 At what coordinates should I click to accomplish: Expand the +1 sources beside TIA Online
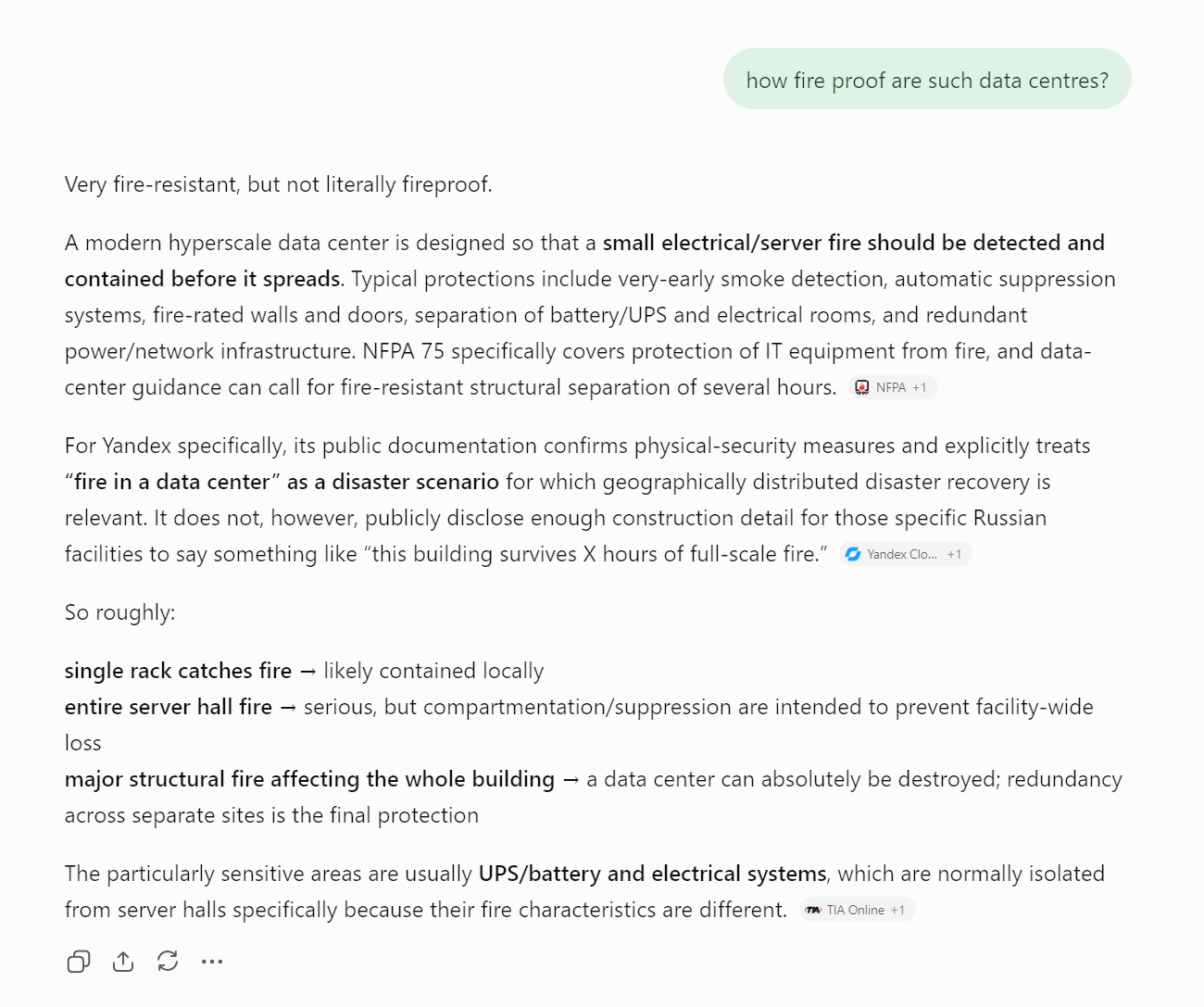(897, 910)
